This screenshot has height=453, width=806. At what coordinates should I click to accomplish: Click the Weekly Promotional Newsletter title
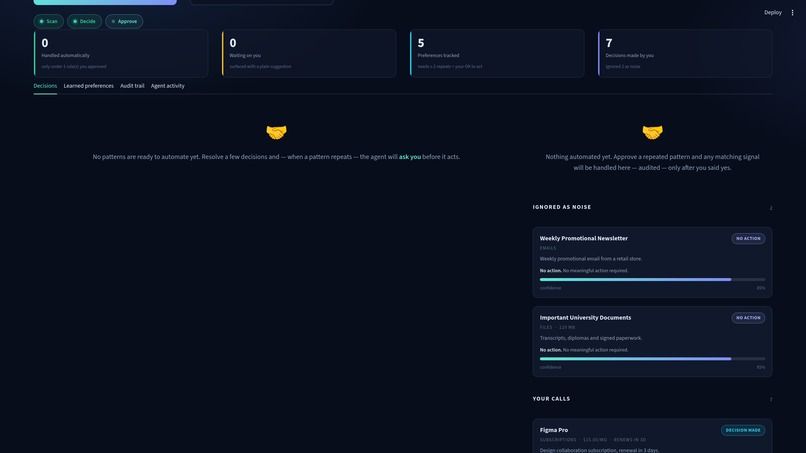[x=583, y=239]
